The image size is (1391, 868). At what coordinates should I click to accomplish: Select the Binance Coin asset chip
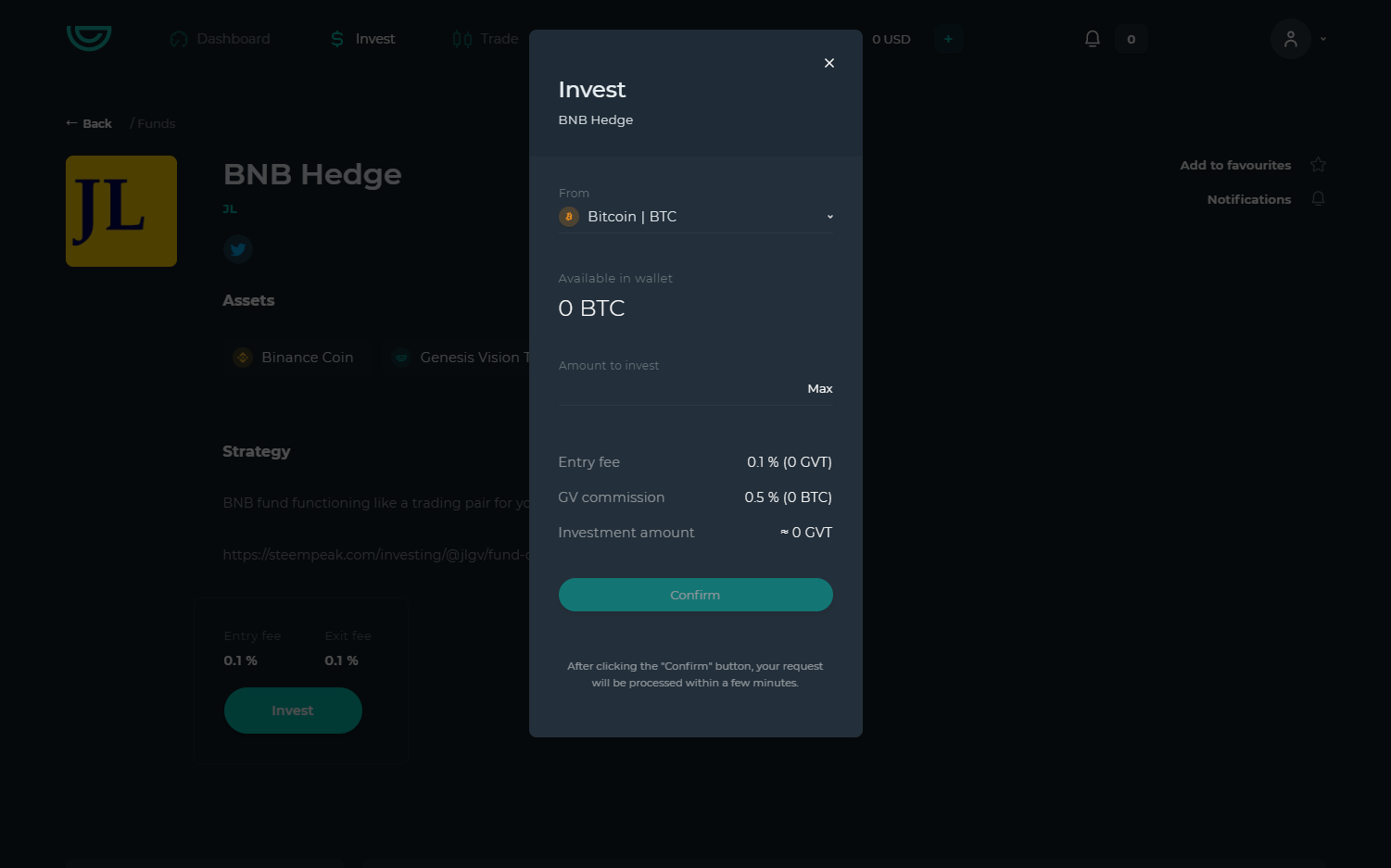294,358
